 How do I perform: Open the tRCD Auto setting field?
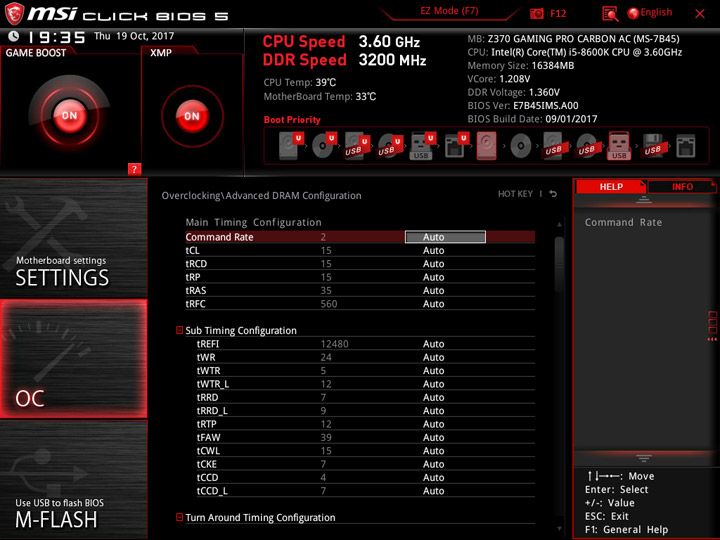433,264
